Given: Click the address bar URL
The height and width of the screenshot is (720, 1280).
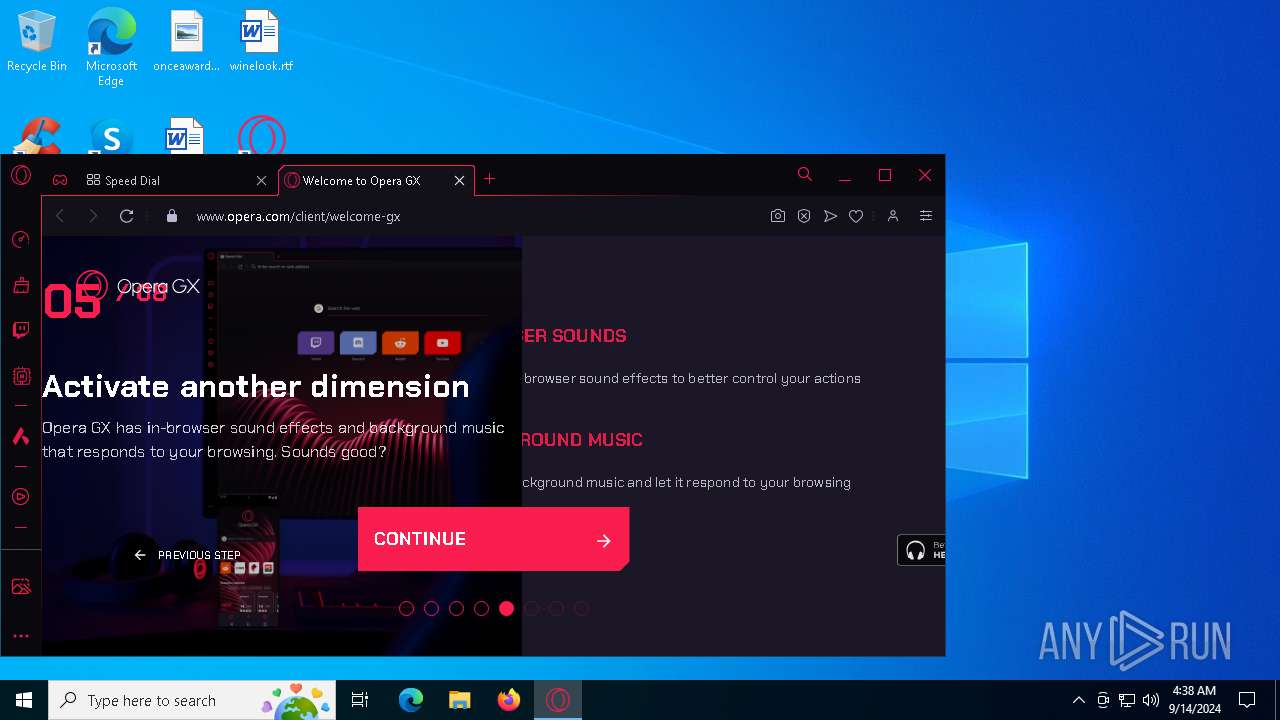Looking at the screenshot, I should pyautogui.click(x=298, y=216).
